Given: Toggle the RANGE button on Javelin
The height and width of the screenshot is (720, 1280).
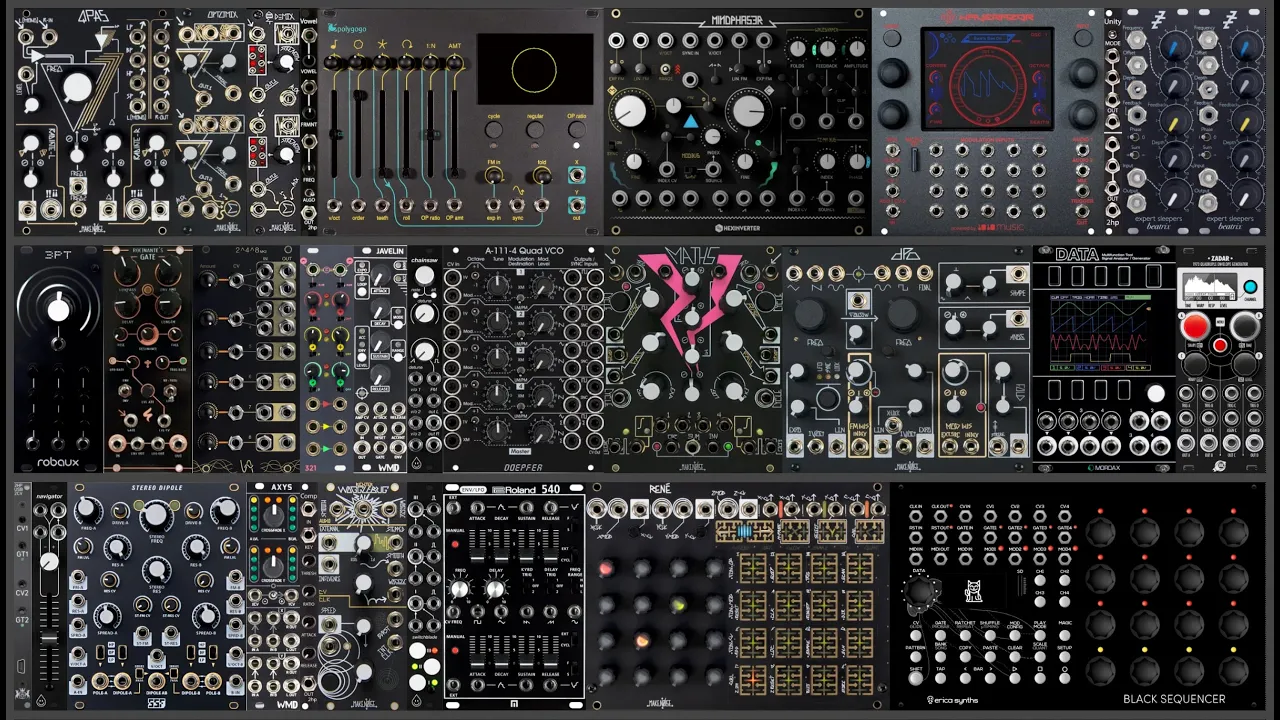Looking at the screenshot, I should [x=398, y=357].
